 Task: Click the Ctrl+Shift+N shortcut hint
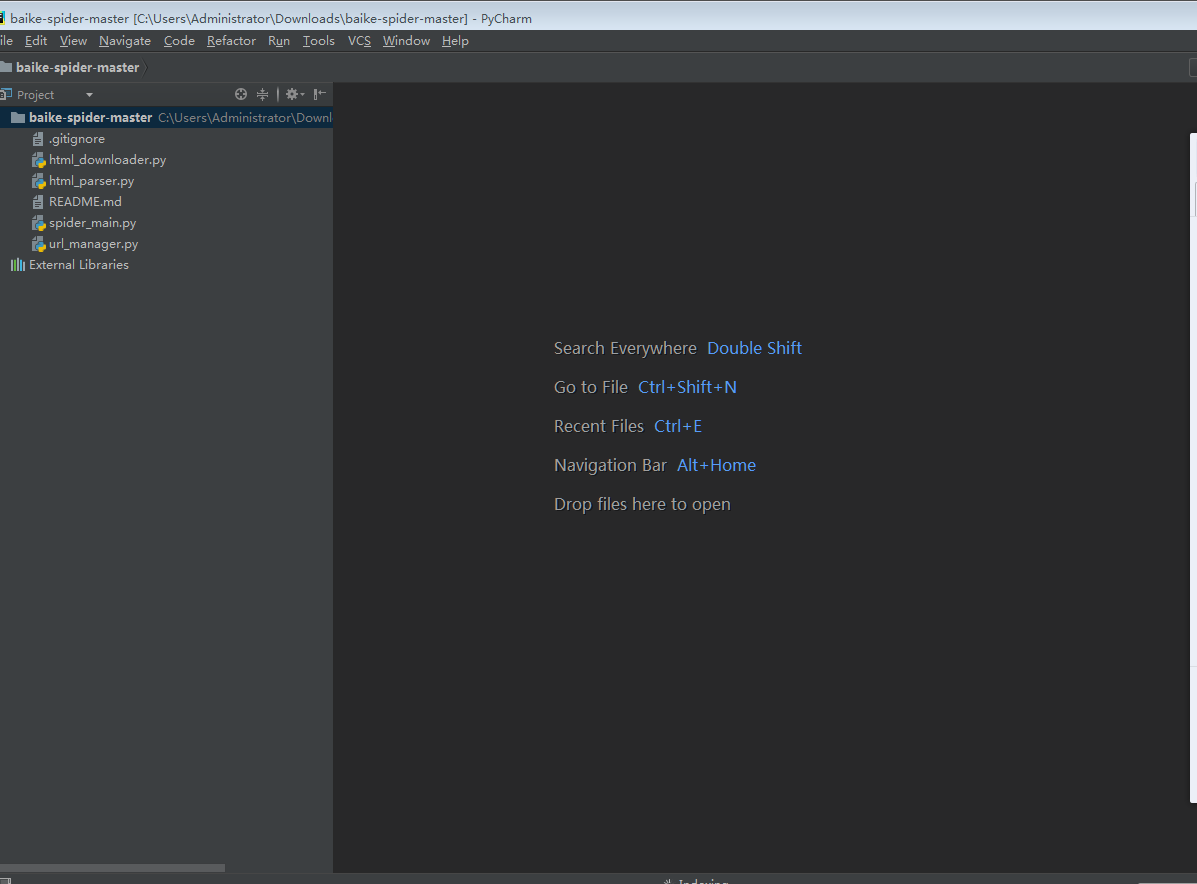click(687, 387)
